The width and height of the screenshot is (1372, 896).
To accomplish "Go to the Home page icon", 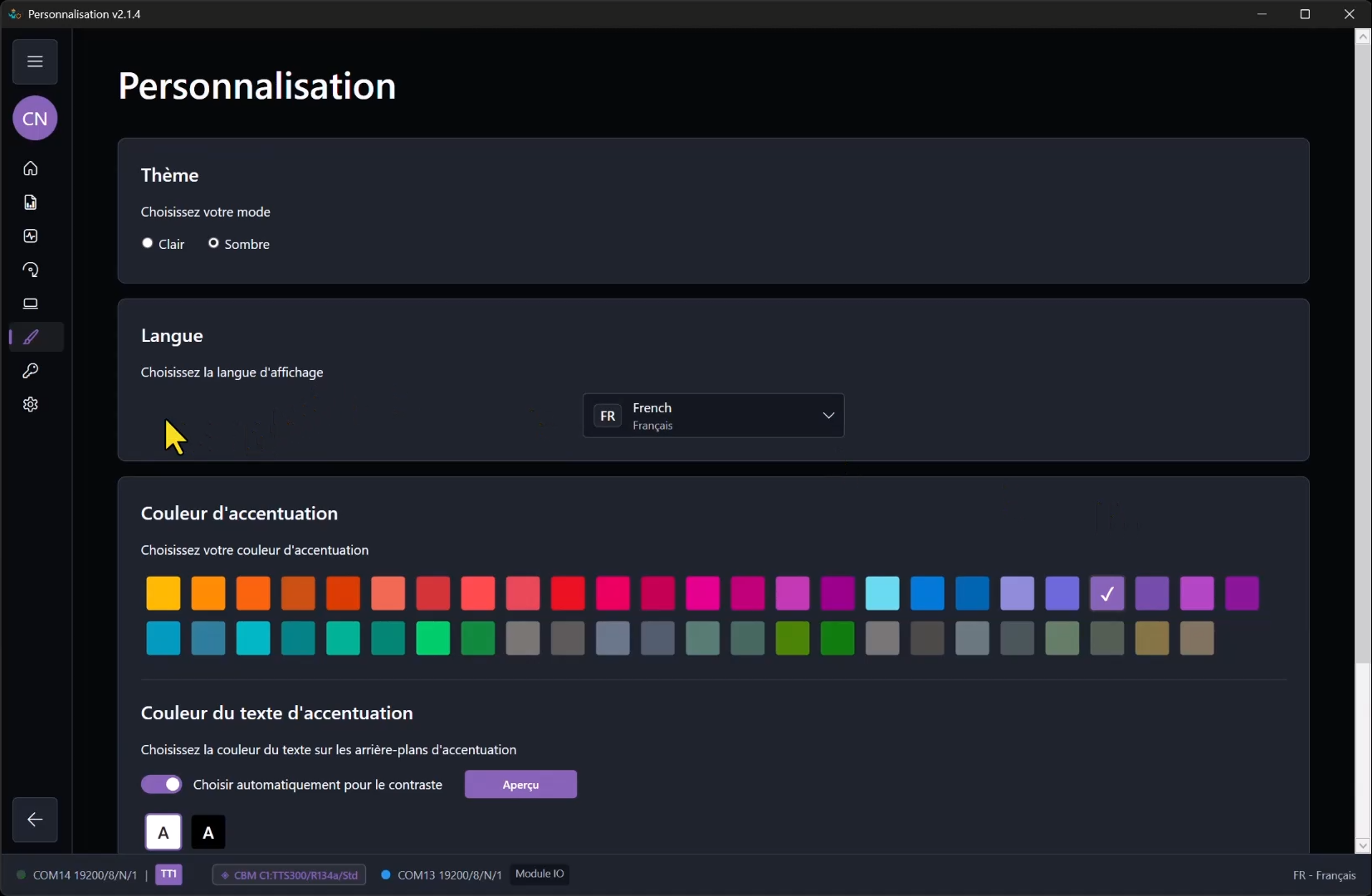I will coord(31,168).
